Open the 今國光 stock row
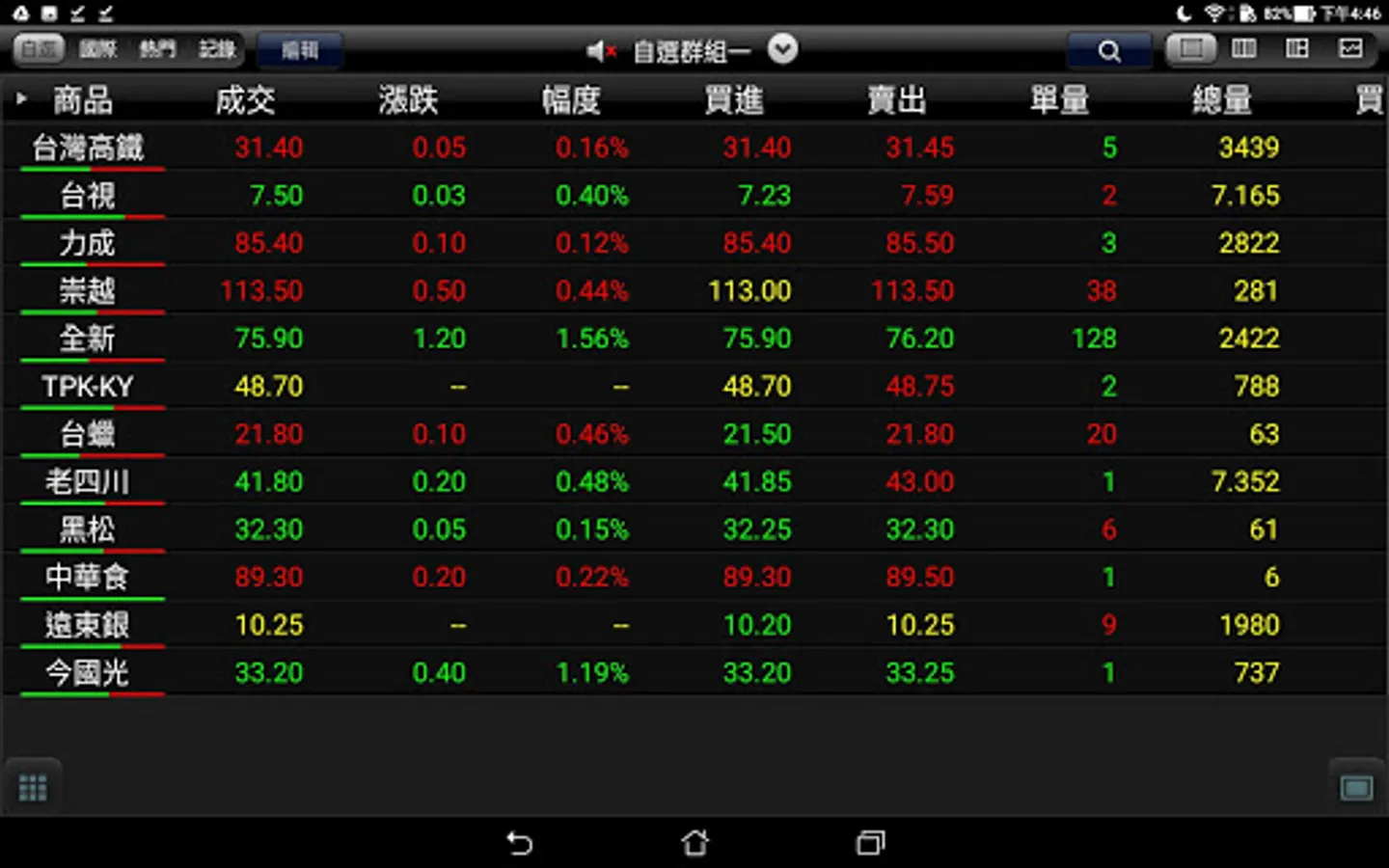This screenshot has height=868, width=1389. coord(694,672)
